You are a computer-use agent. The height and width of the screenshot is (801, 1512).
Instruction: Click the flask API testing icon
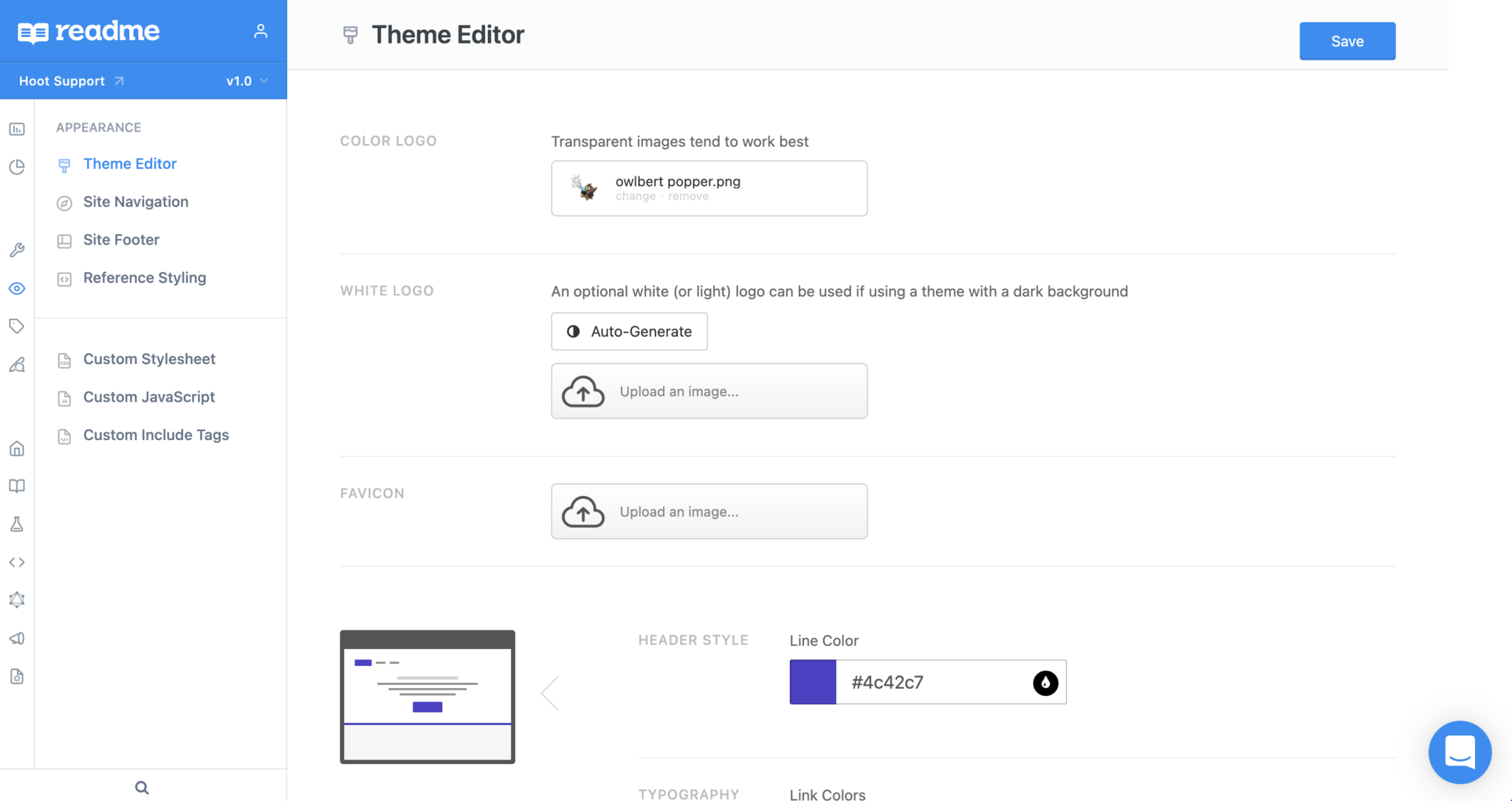(x=17, y=524)
